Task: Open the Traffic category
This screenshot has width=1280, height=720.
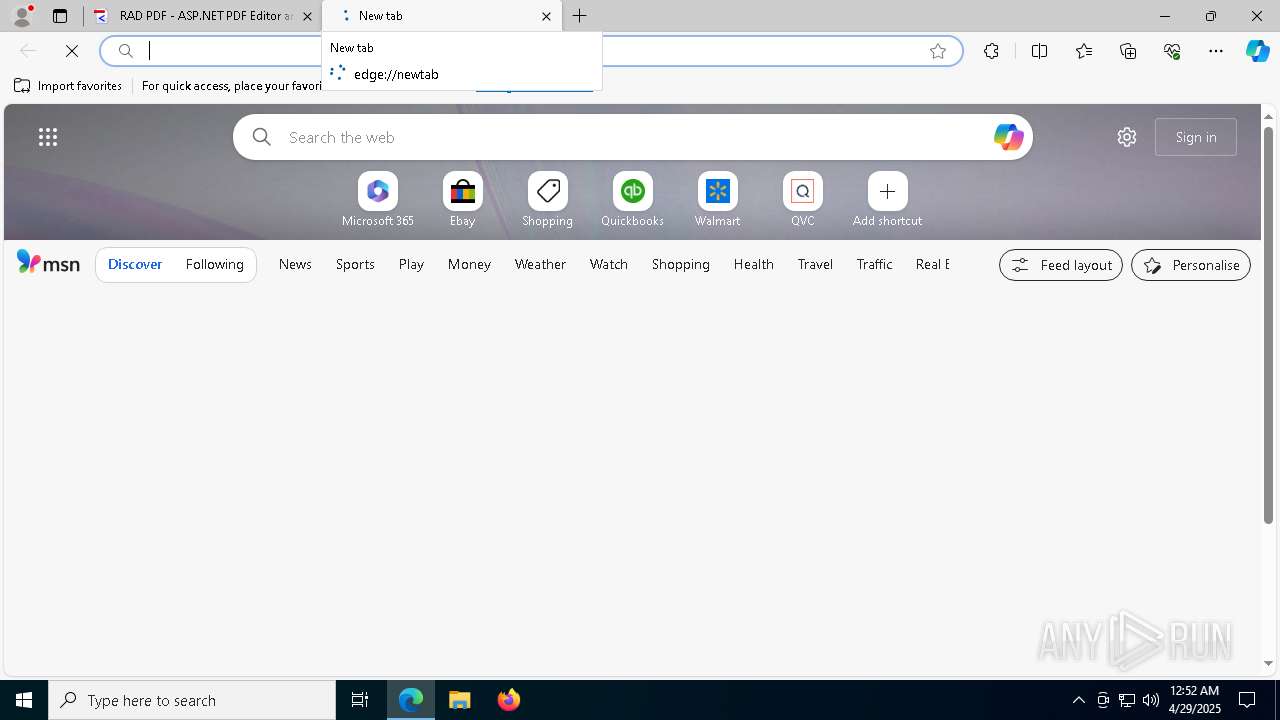Action: click(875, 264)
